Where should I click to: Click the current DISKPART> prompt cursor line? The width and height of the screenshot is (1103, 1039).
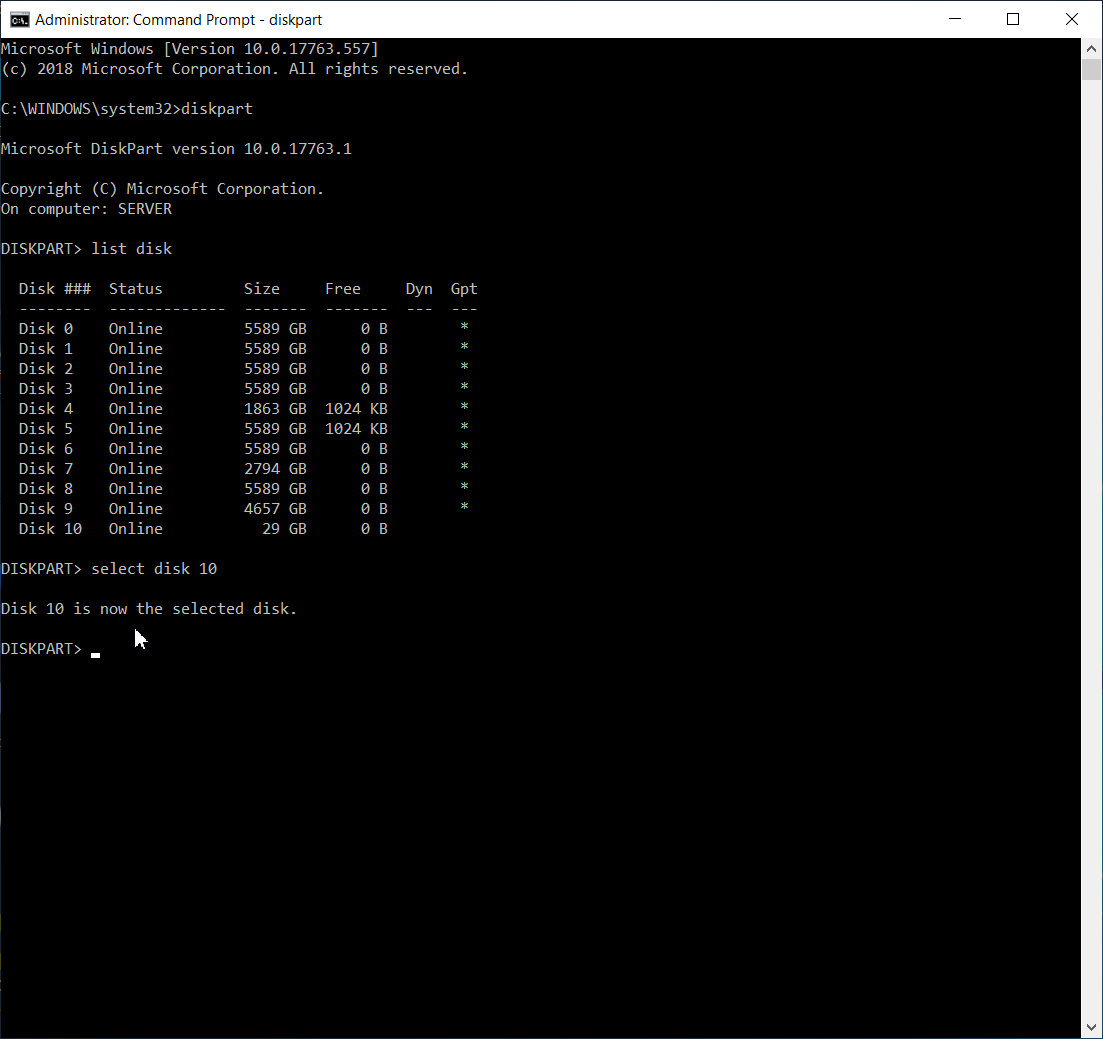(x=51, y=649)
